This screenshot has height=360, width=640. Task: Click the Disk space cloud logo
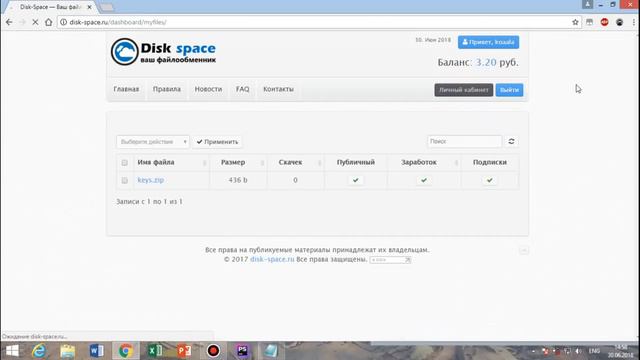pyautogui.click(x=124, y=52)
